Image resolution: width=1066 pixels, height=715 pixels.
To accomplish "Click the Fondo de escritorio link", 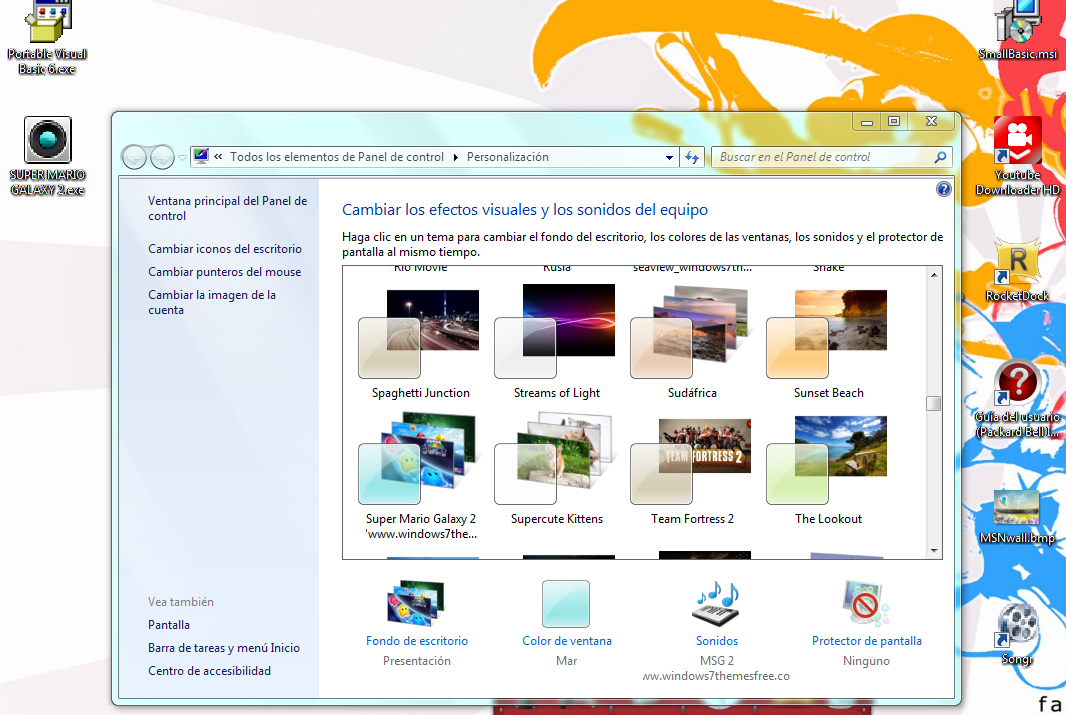I will point(417,641).
